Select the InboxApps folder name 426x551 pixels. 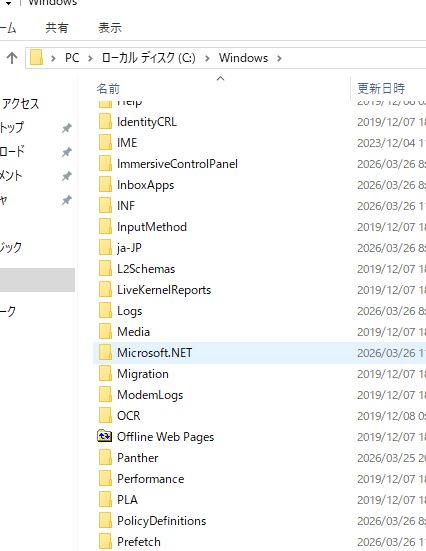pos(146,185)
